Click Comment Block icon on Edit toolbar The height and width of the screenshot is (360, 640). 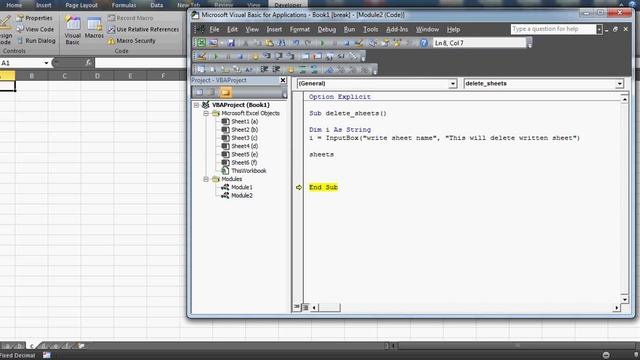click(x=303, y=69)
